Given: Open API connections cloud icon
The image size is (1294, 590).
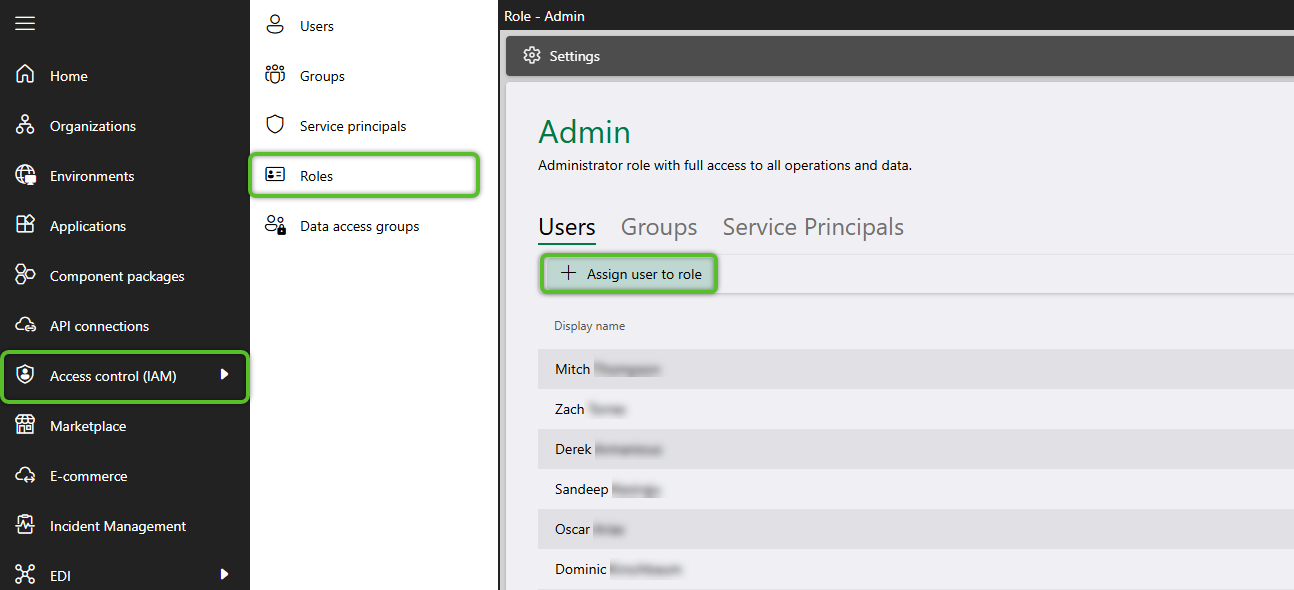Looking at the screenshot, I should click(25, 325).
